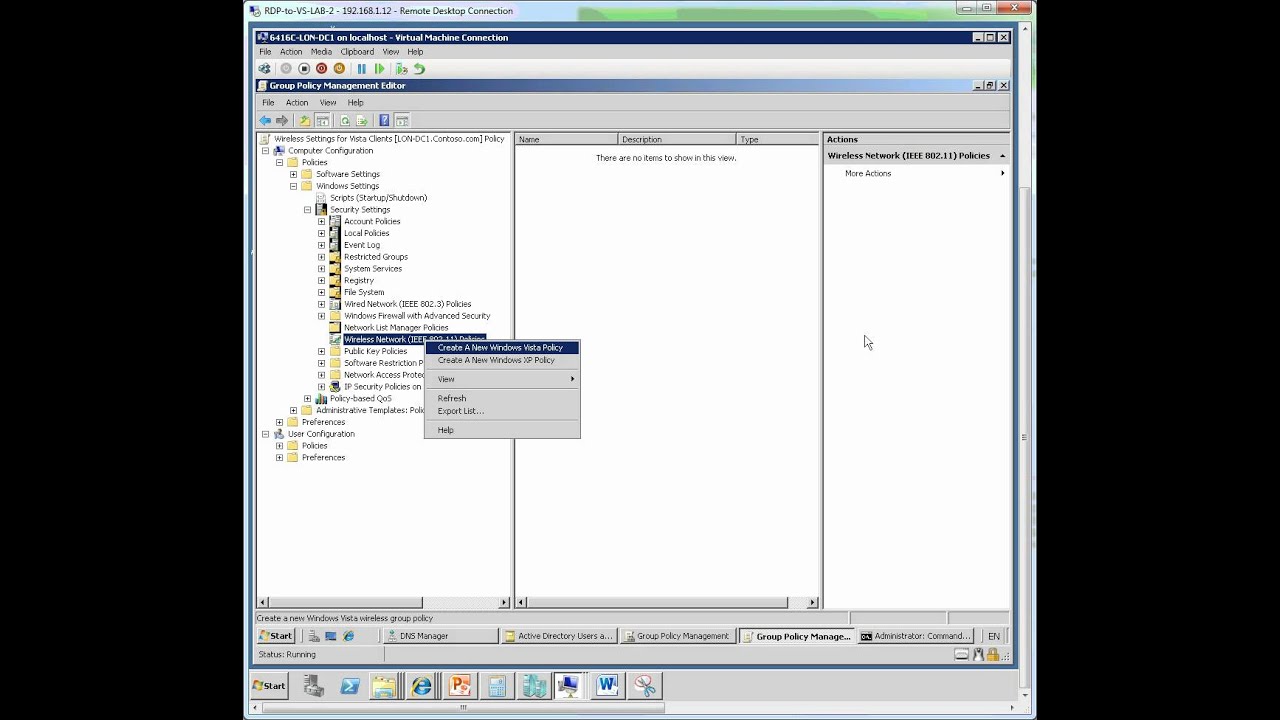Image resolution: width=1280 pixels, height=720 pixels.
Task: Open Internet Explorer on outer taskbar
Action: pos(422,686)
